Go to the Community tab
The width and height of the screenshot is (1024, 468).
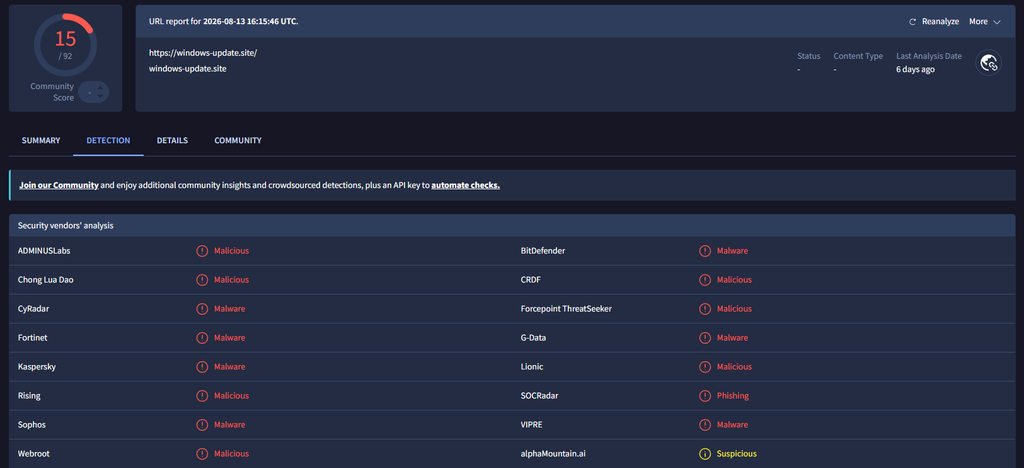(x=238, y=140)
